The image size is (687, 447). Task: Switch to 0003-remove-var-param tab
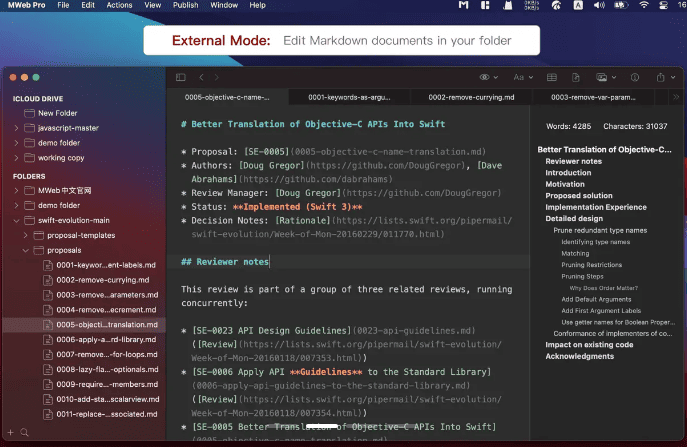click(x=593, y=97)
